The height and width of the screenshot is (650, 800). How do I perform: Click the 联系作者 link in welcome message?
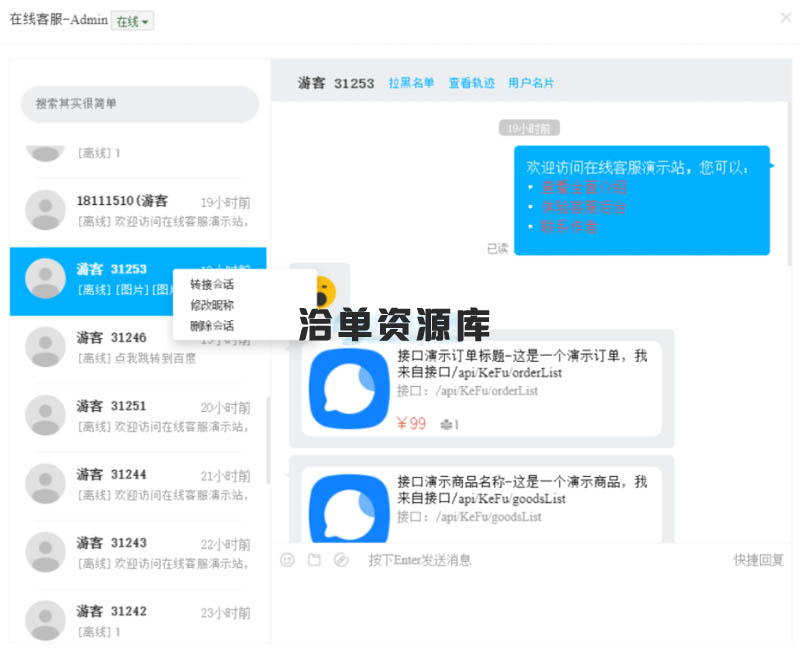[x=569, y=227]
